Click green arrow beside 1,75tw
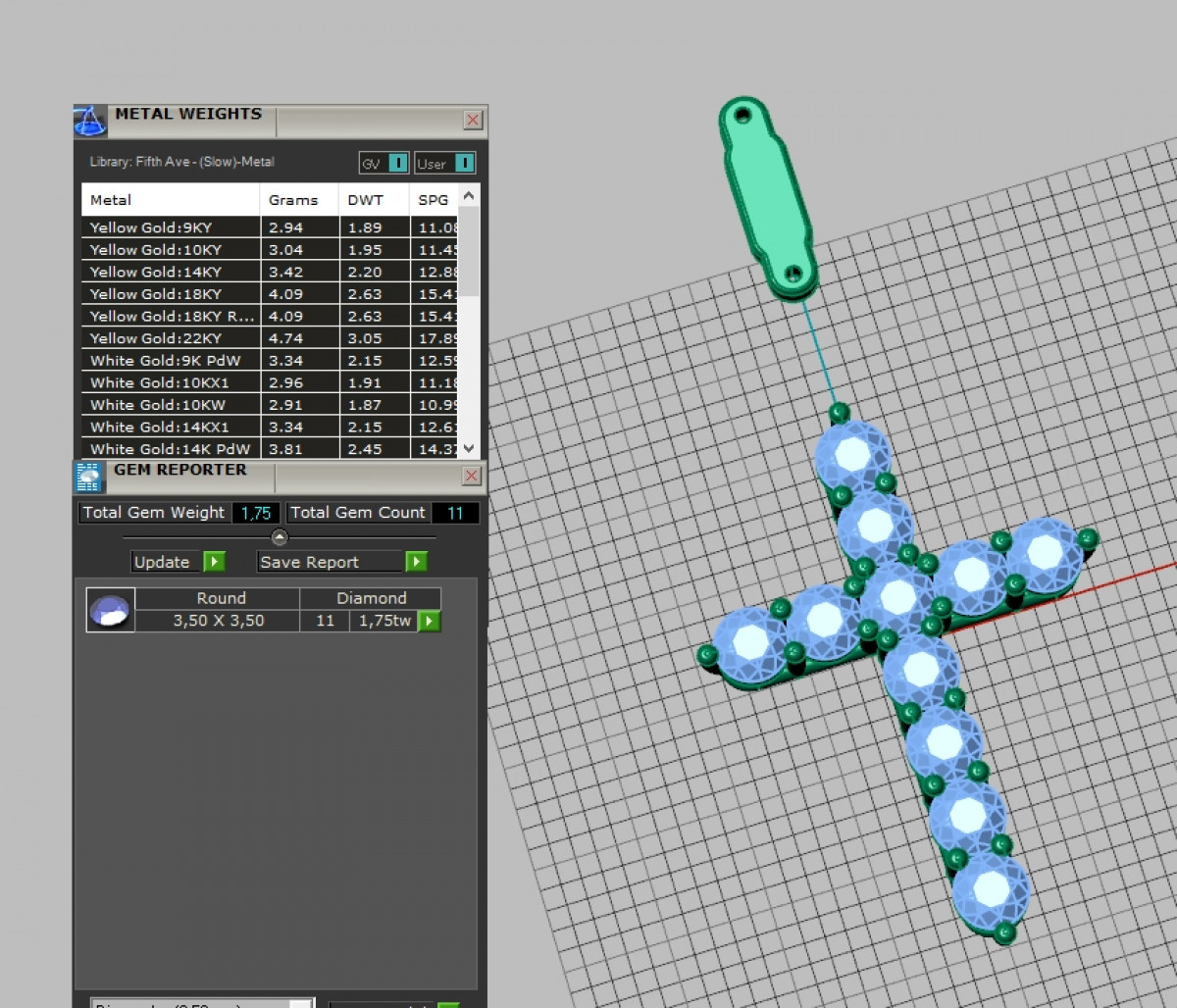Screen dimensions: 1177x1008 (x=429, y=621)
